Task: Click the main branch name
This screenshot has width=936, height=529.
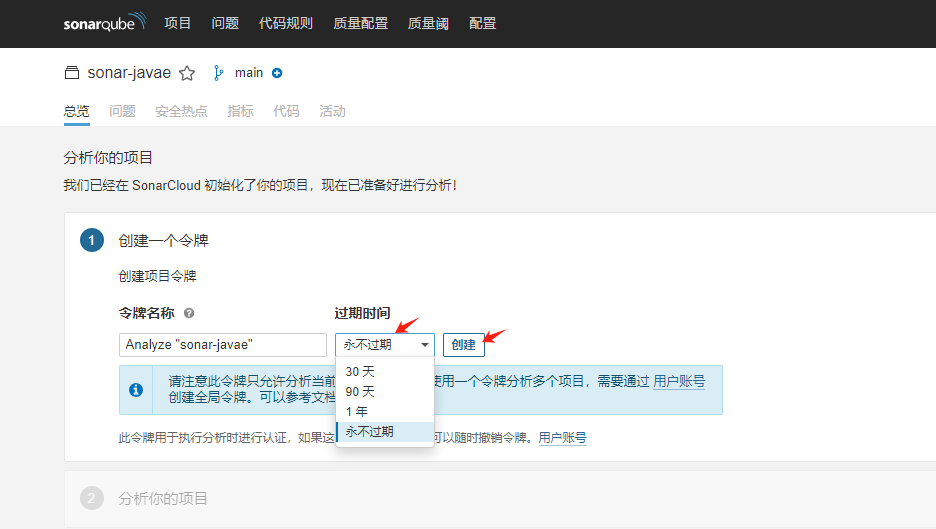Action: 249,73
